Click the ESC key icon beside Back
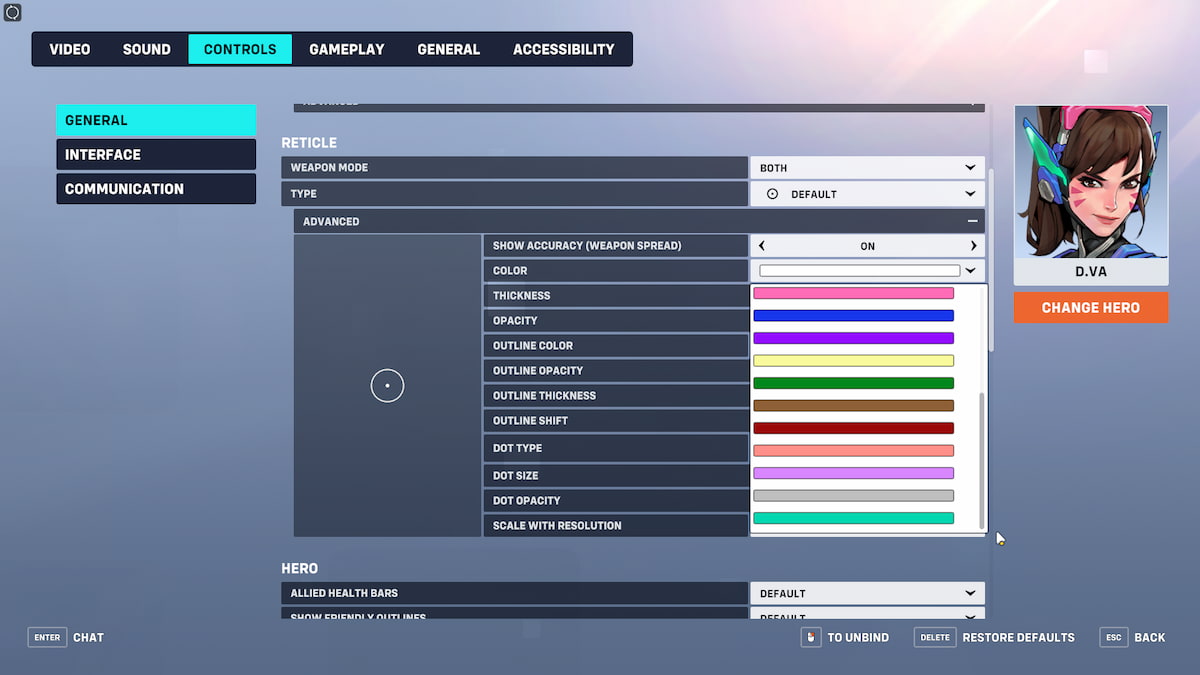This screenshot has height=675, width=1200. coord(1113,637)
